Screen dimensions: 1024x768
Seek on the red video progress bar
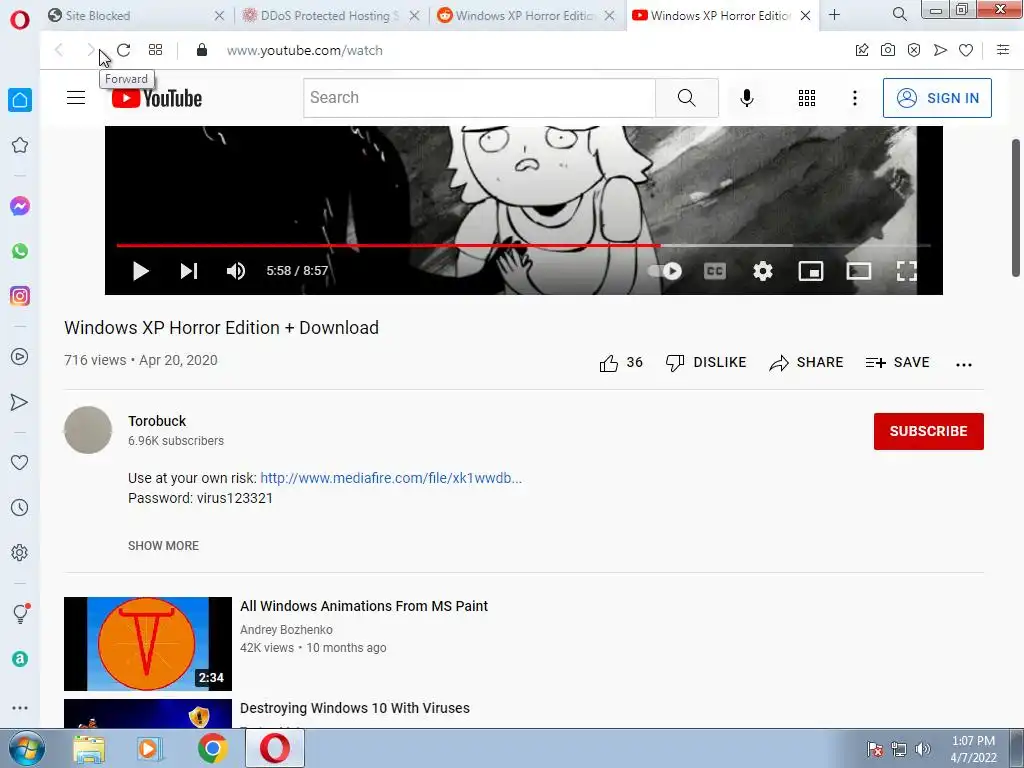click(389, 246)
